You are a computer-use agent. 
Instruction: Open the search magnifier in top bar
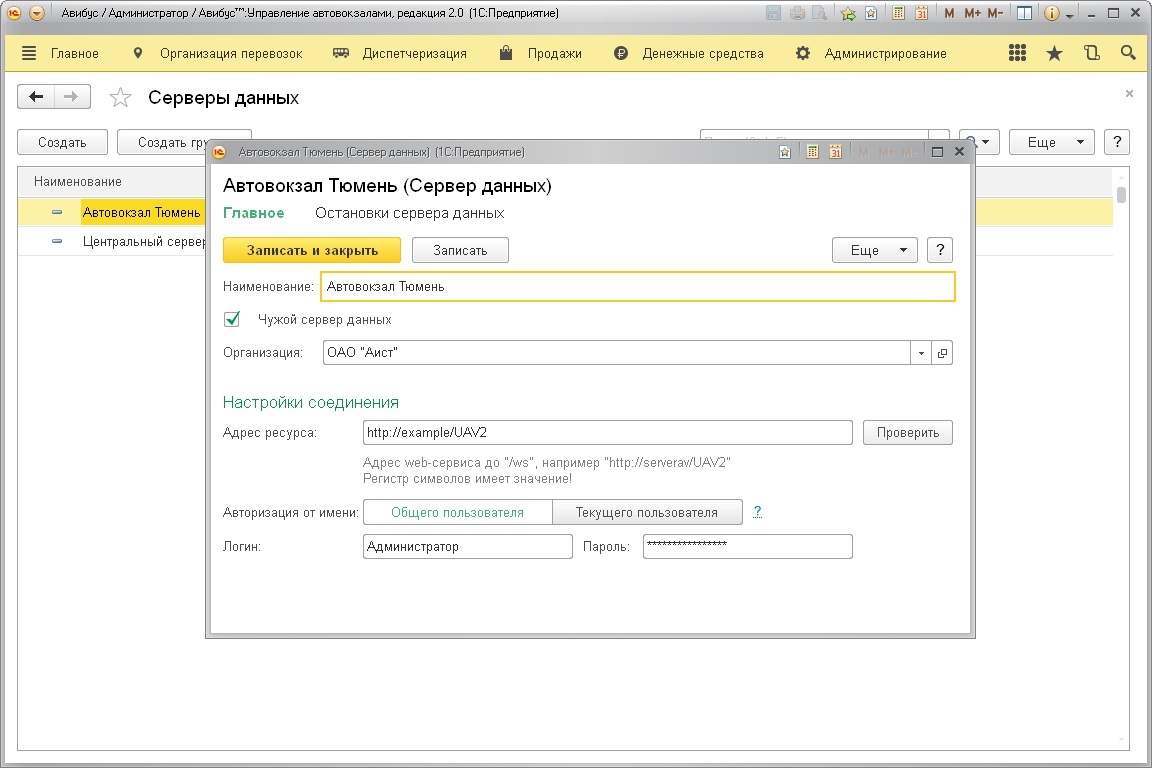point(1128,53)
